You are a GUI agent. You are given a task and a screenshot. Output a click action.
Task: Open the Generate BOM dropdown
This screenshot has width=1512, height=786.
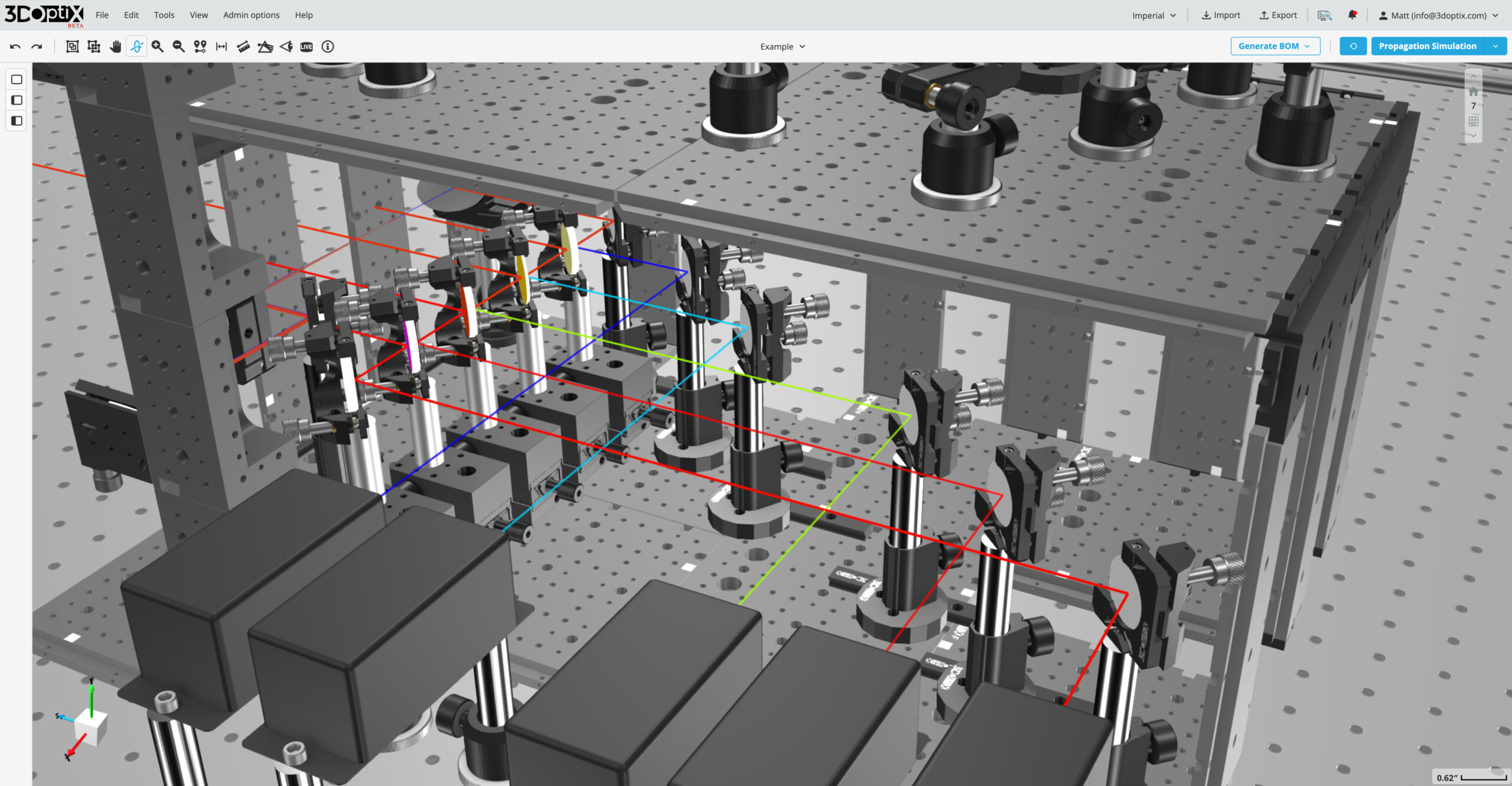coord(1275,46)
